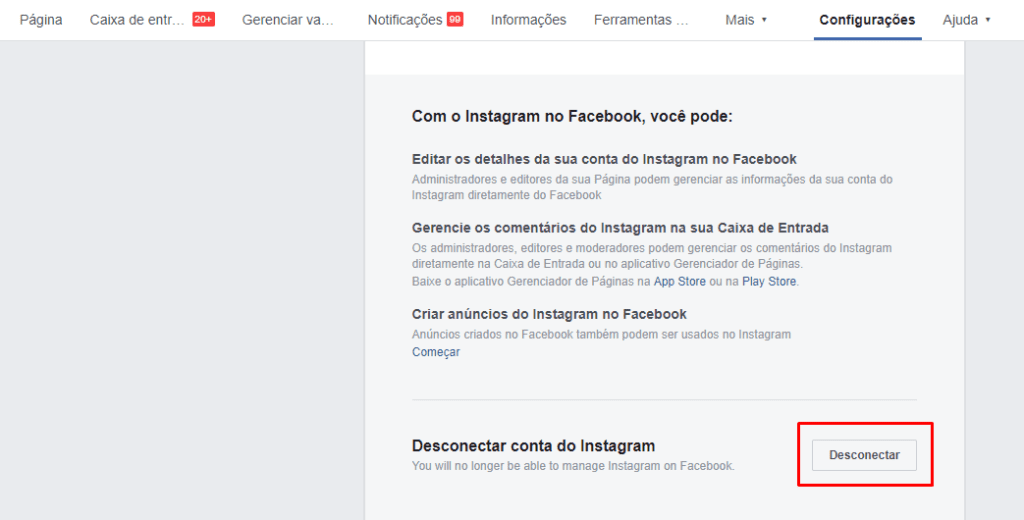Image resolution: width=1024 pixels, height=520 pixels.
Task: Click 'Editar os detalhes da sua conta' heading
Action: point(604,160)
